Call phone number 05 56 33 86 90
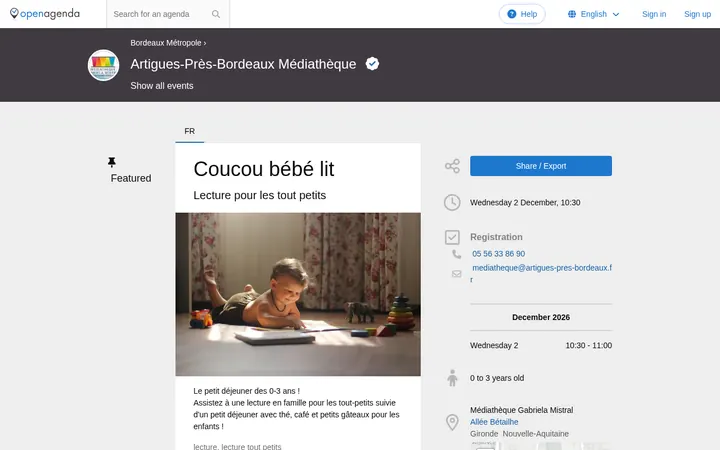The image size is (720, 450). [499, 254]
